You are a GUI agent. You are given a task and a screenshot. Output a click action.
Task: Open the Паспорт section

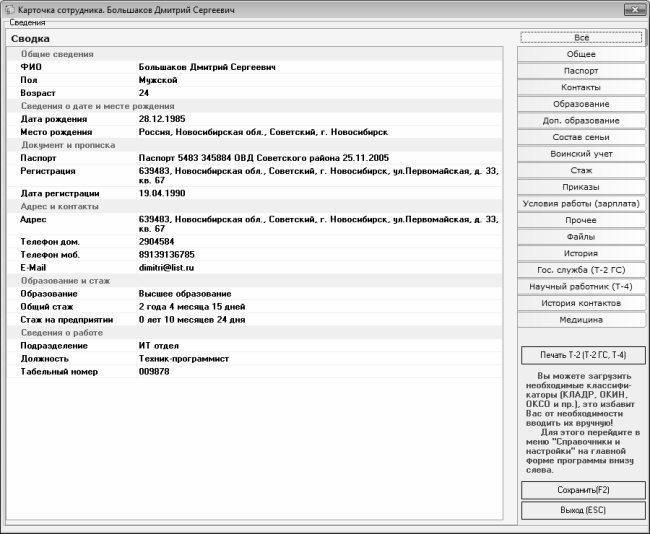point(581,72)
